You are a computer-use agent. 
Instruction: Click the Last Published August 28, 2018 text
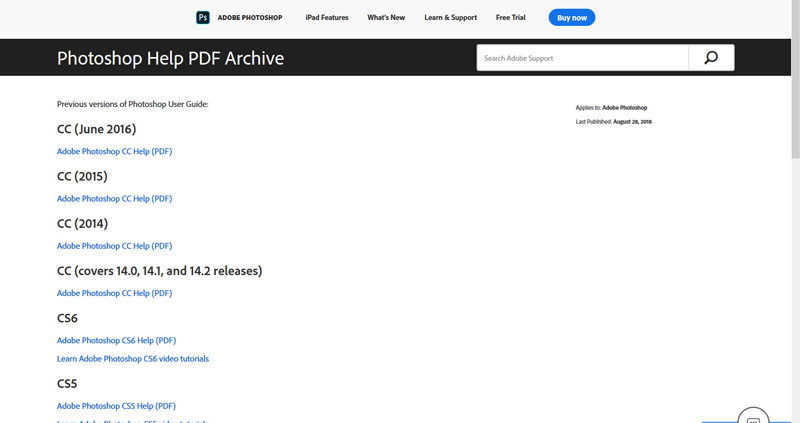(x=614, y=122)
